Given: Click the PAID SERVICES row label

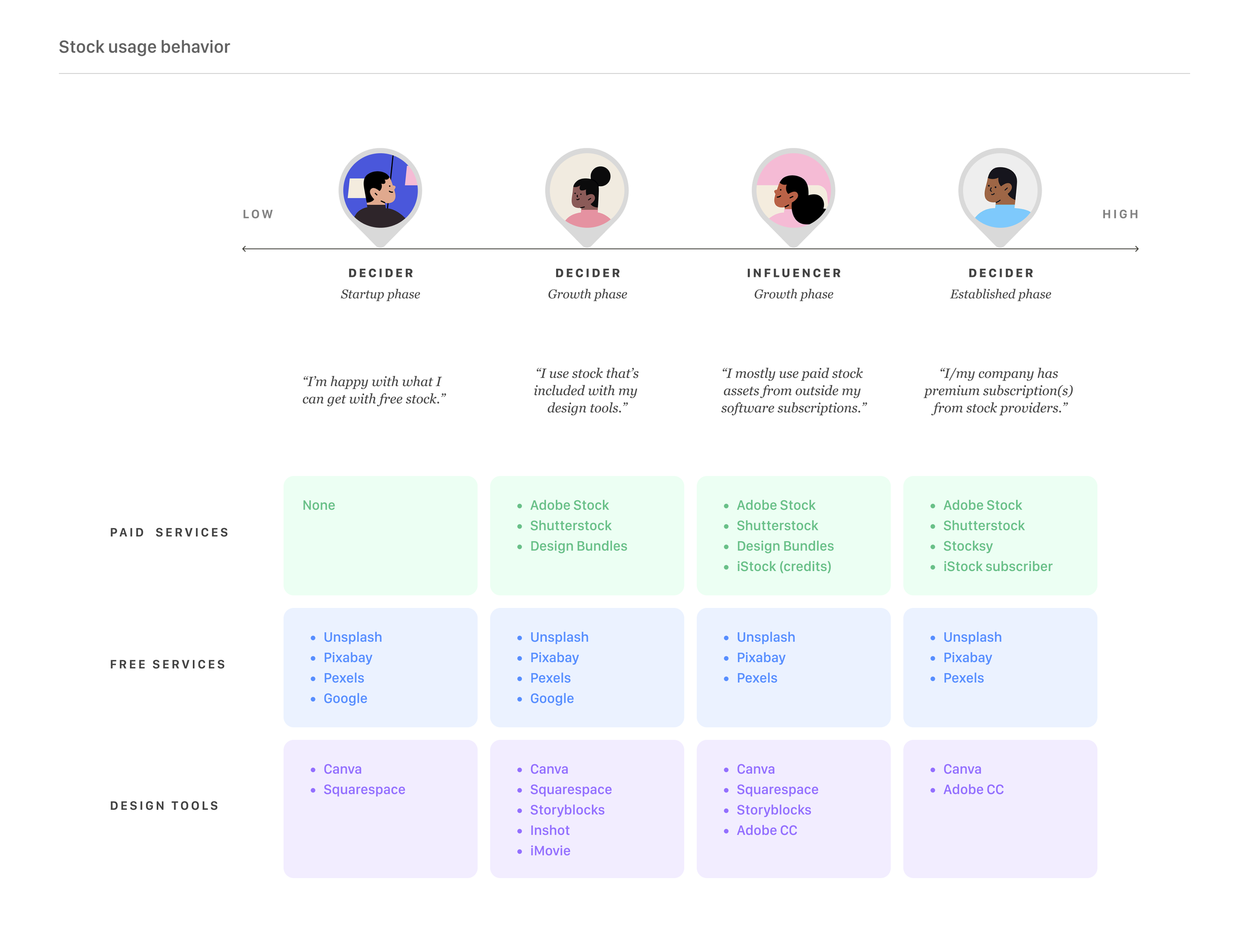Looking at the screenshot, I should 169,532.
